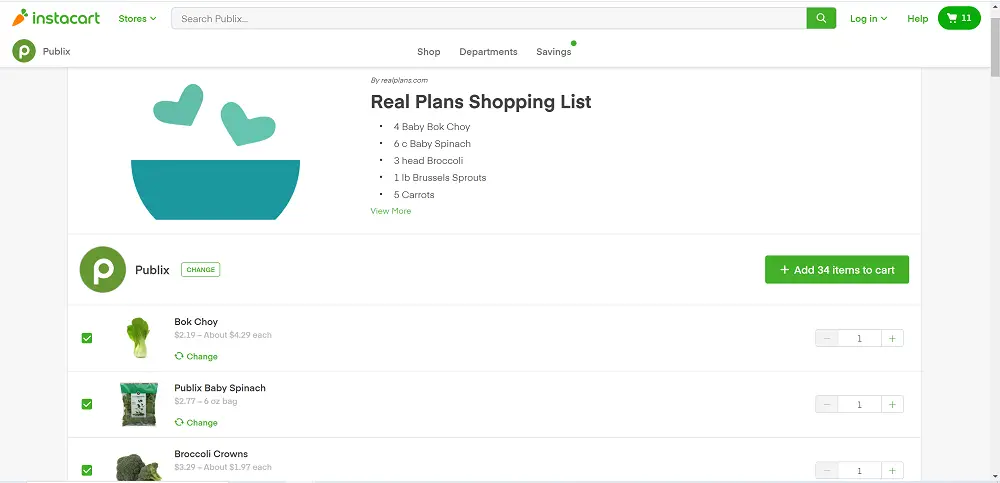Click the green search magnifier button

(821, 19)
